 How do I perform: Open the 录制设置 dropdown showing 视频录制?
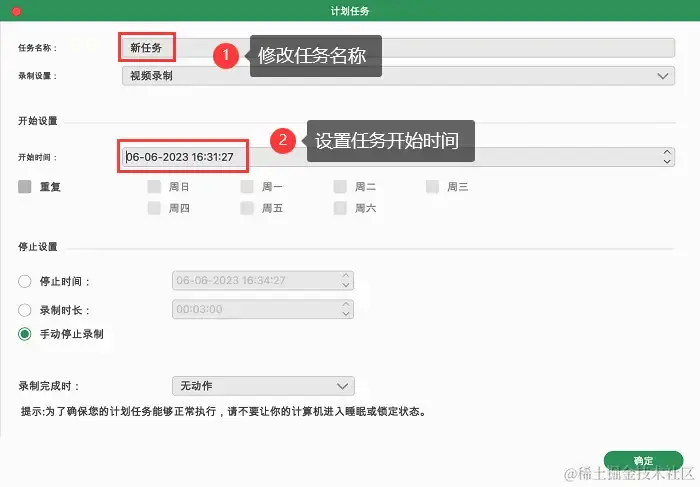coord(398,76)
